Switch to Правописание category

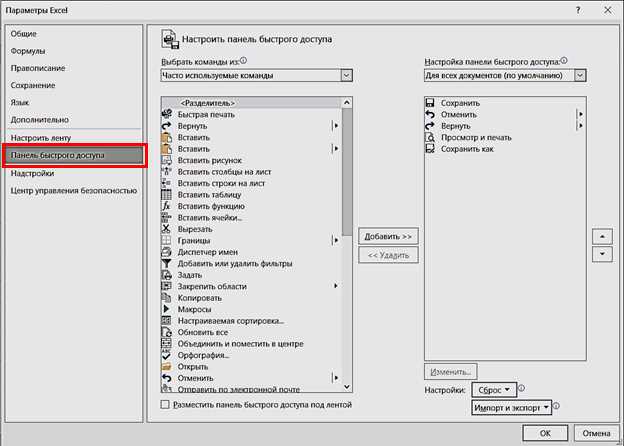[x=38, y=68]
